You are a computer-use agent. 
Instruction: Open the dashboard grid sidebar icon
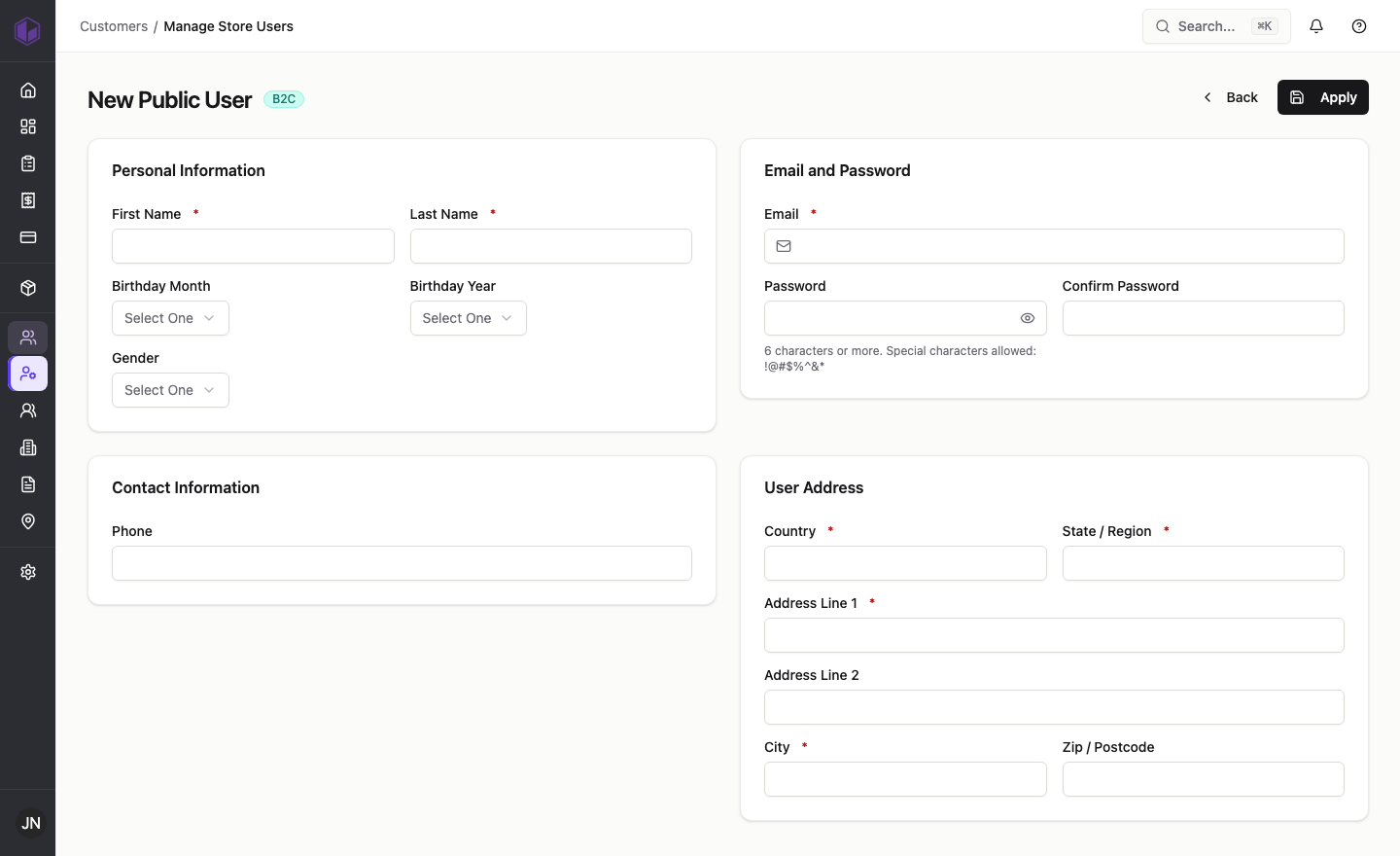point(28,126)
